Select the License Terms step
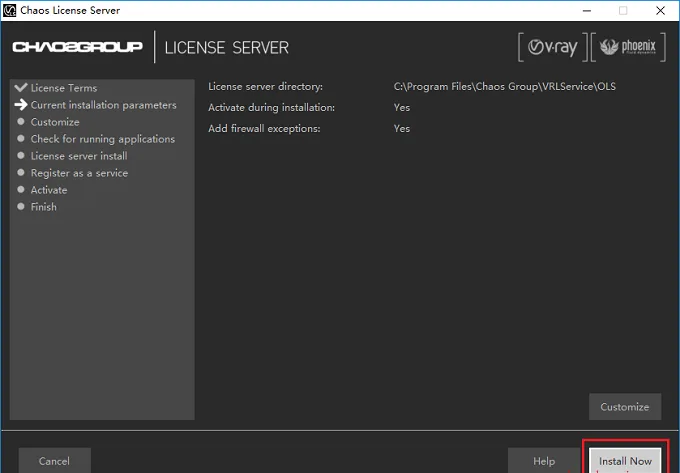Screen dimensions: 680x473 pyautogui.click(x=64, y=88)
